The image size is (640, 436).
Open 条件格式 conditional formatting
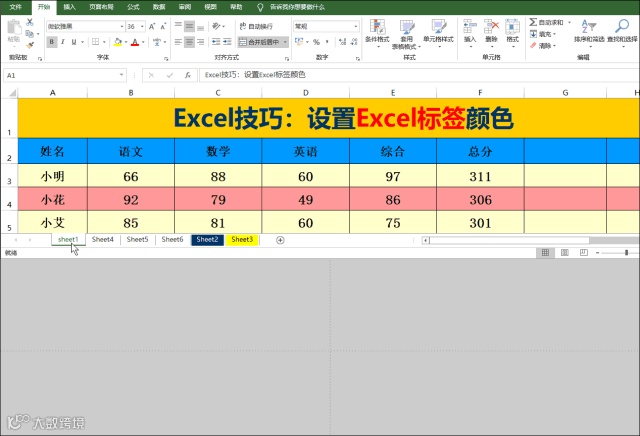pyautogui.click(x=377, y=33)
